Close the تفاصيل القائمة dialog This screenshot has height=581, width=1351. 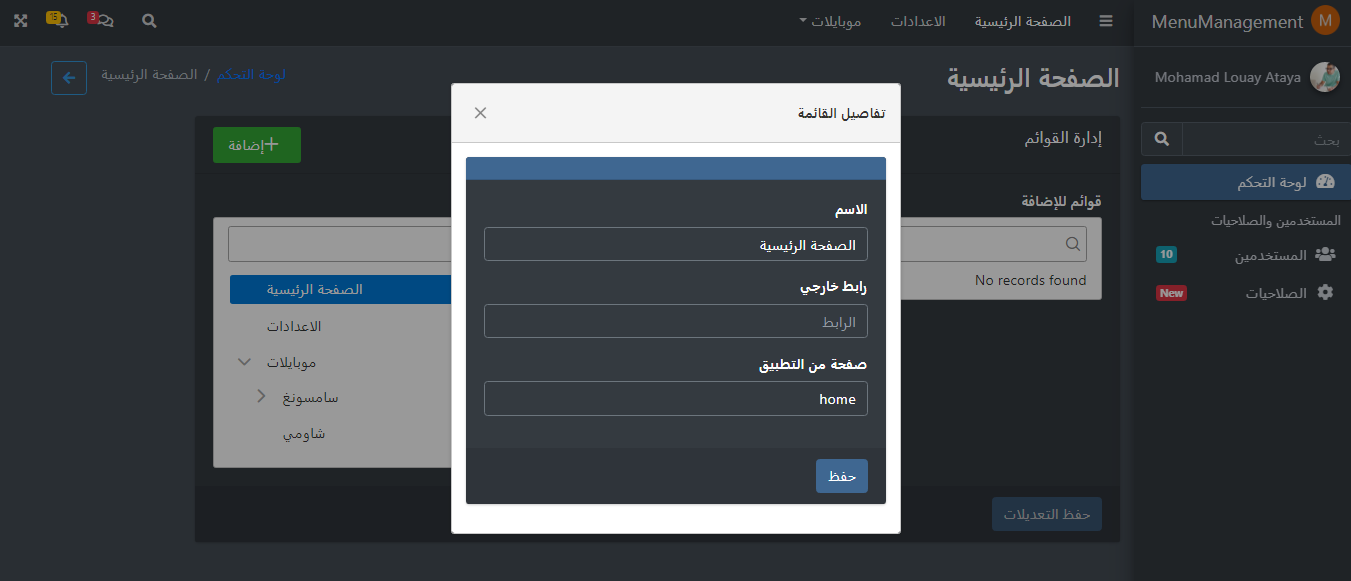480,113
